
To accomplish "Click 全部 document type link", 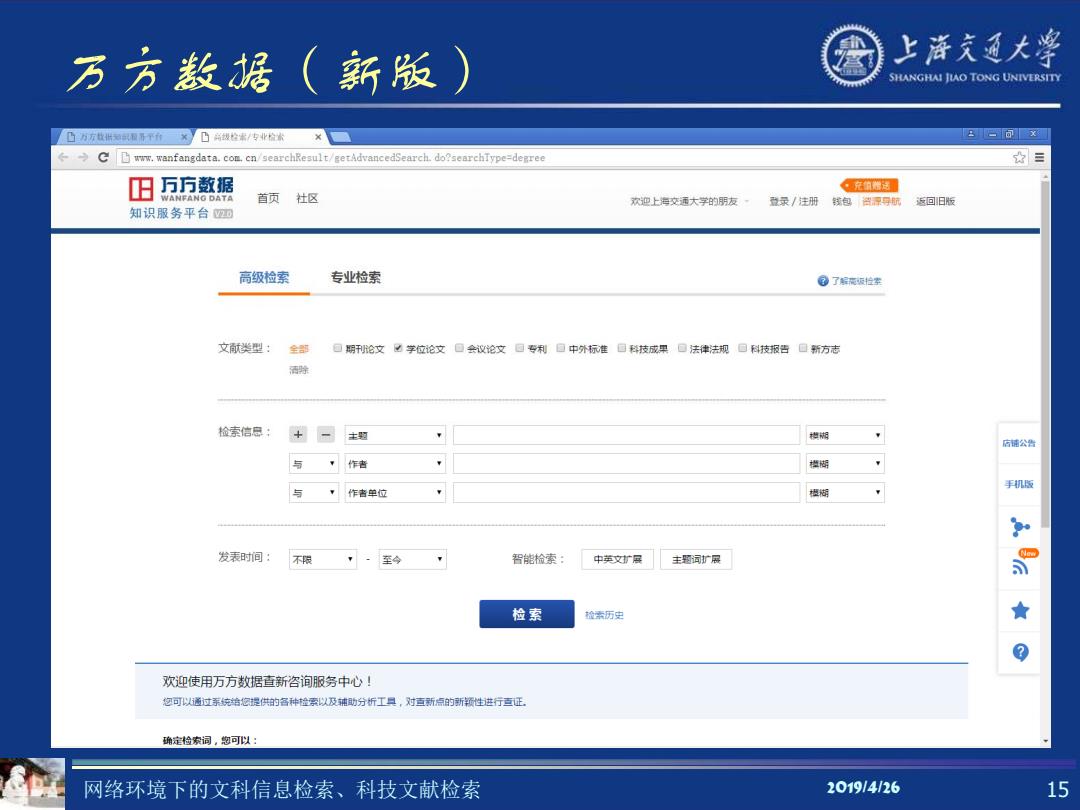I will pyautogui.click(x=299, y=349).
